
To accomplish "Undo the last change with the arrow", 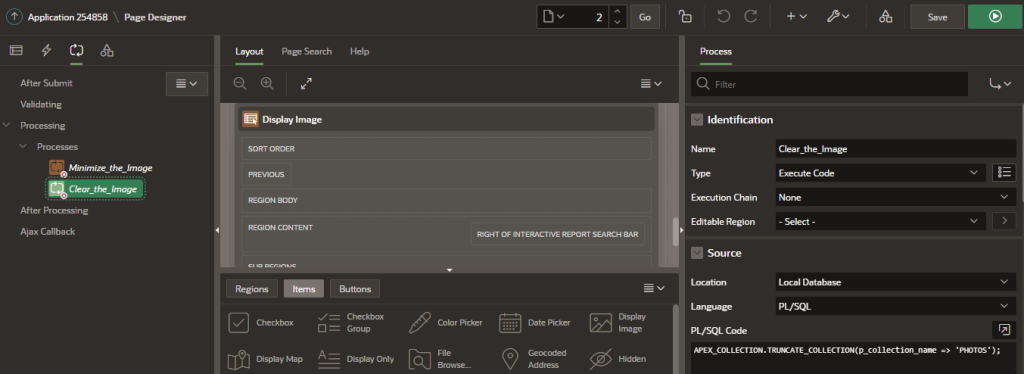I will click(723, 17).
